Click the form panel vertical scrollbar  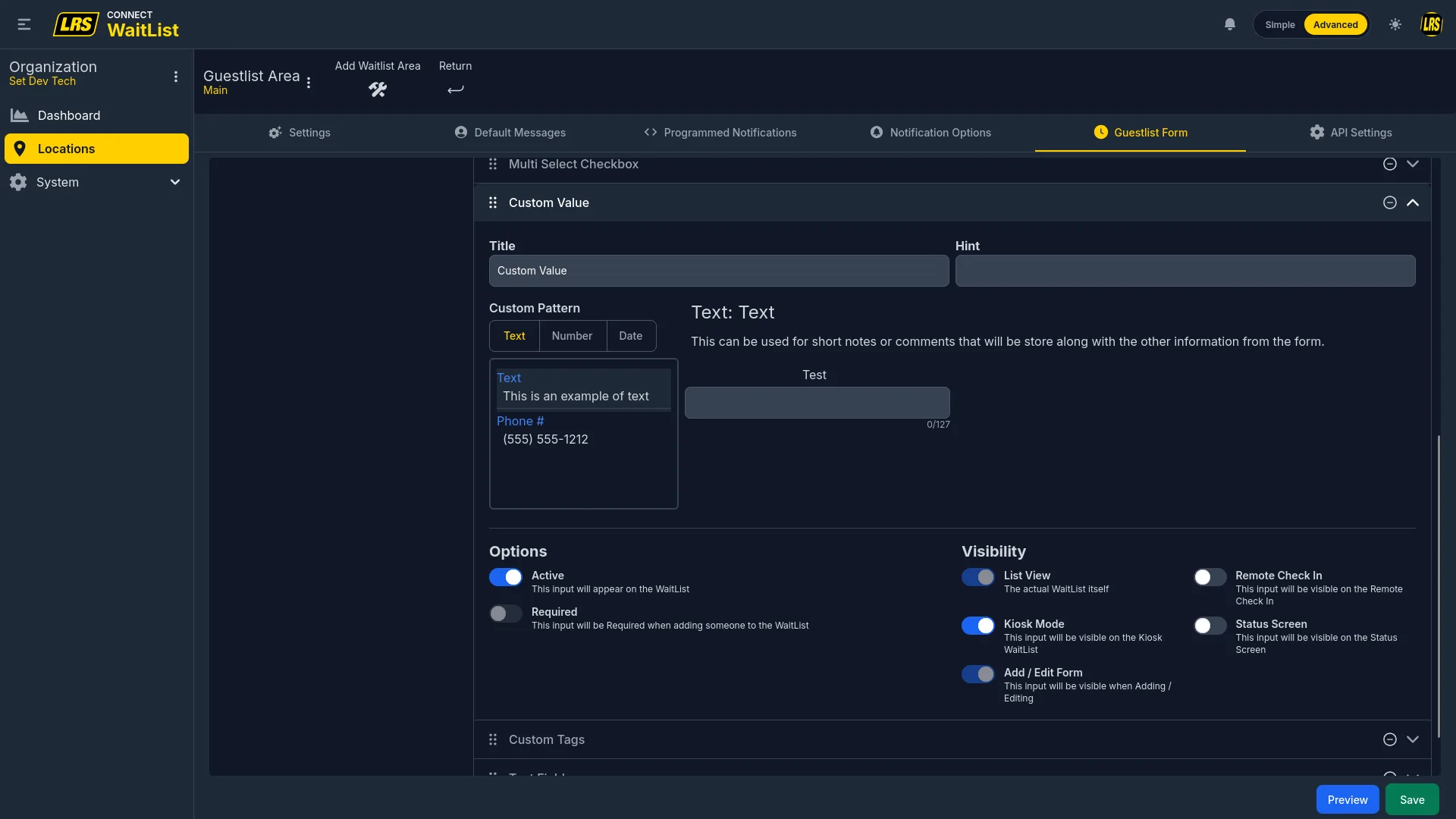[1438, 586]
